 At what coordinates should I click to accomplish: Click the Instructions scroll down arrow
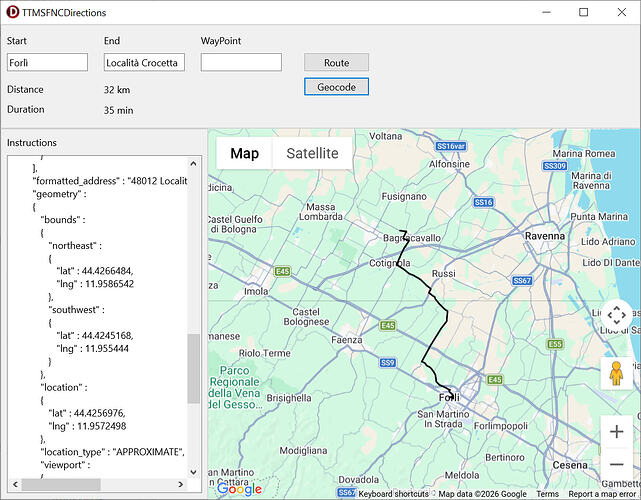pyautogui.click(x=193, y=472)
